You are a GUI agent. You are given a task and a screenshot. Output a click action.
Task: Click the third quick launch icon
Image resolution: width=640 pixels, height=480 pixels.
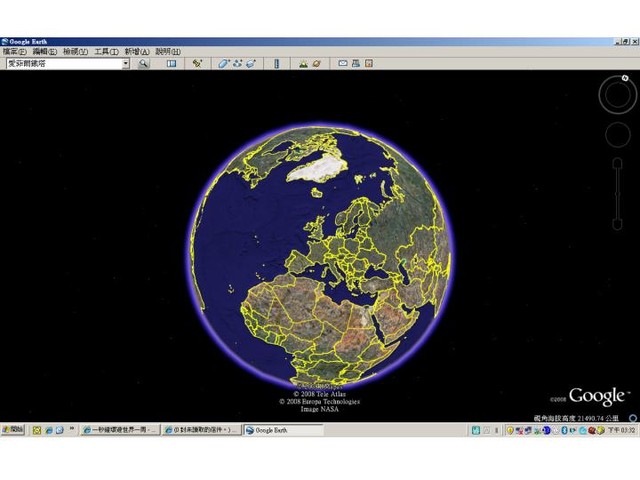pos(60,430)
